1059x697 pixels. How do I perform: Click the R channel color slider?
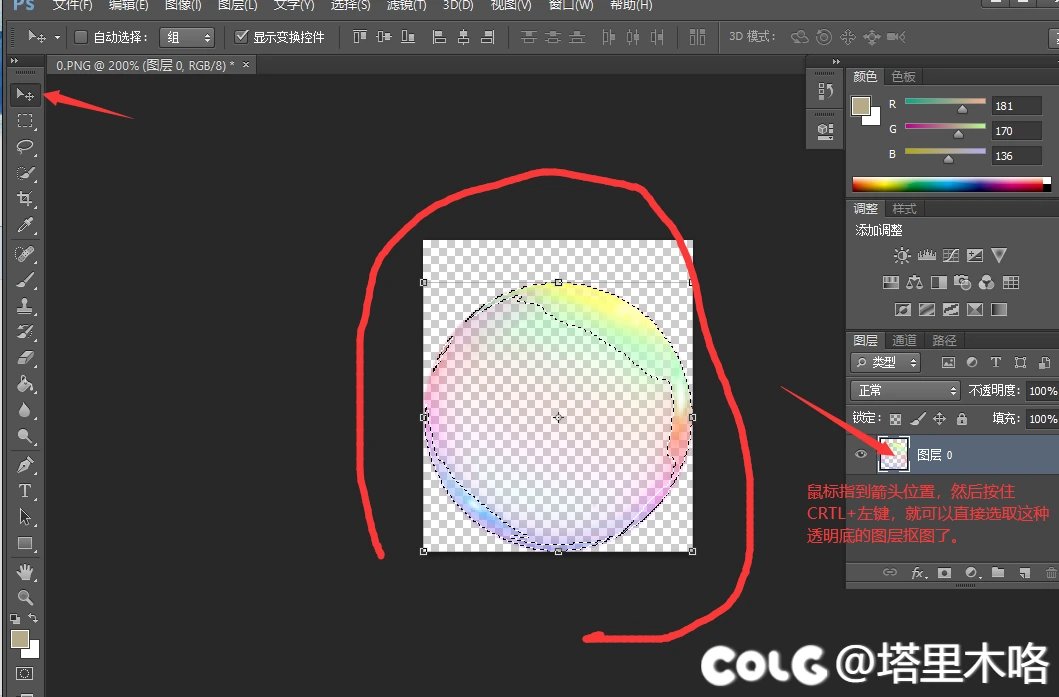coord(945,102)
